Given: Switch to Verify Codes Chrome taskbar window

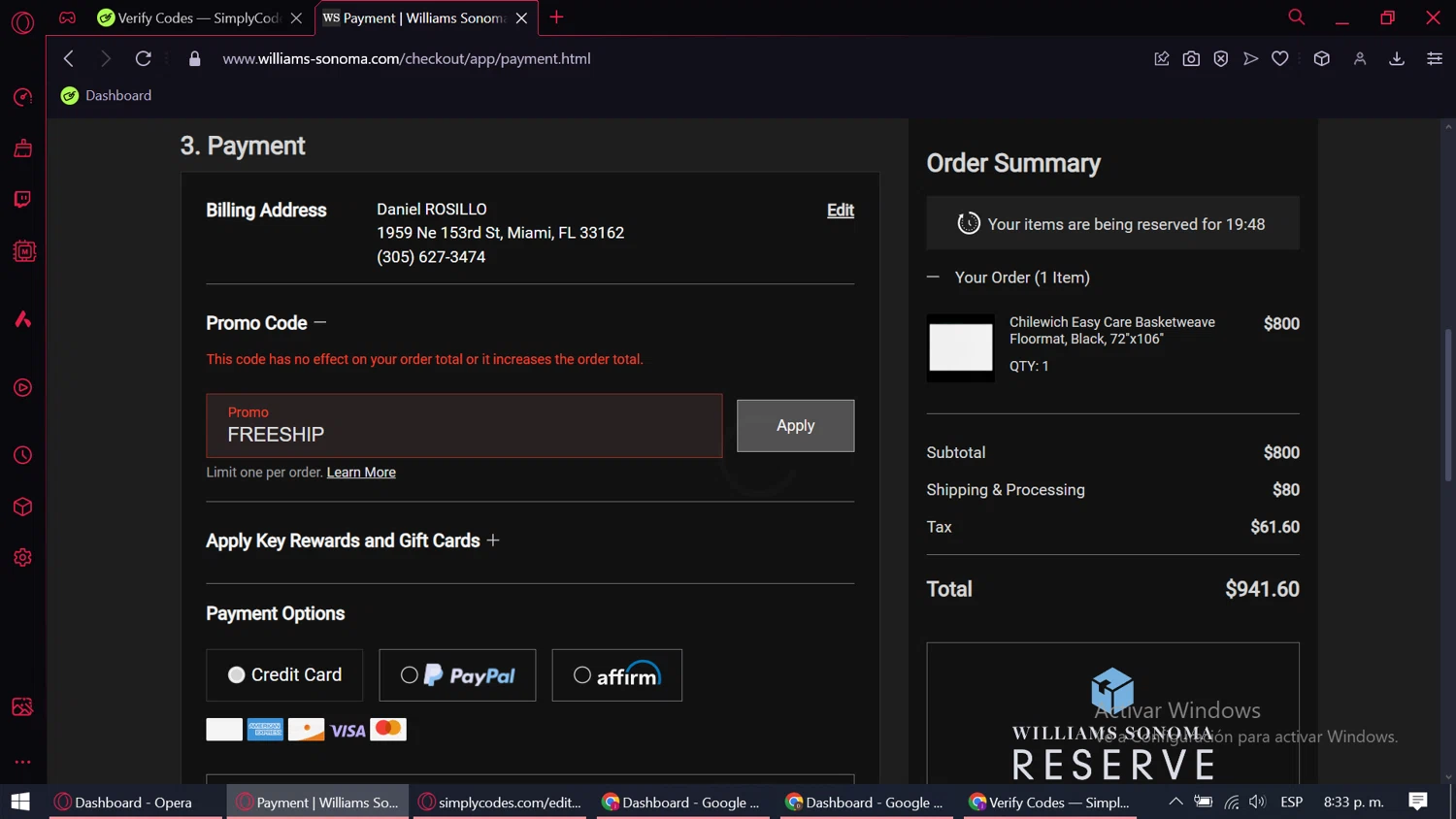Looking at the screenshot, I should [1049, 803].
